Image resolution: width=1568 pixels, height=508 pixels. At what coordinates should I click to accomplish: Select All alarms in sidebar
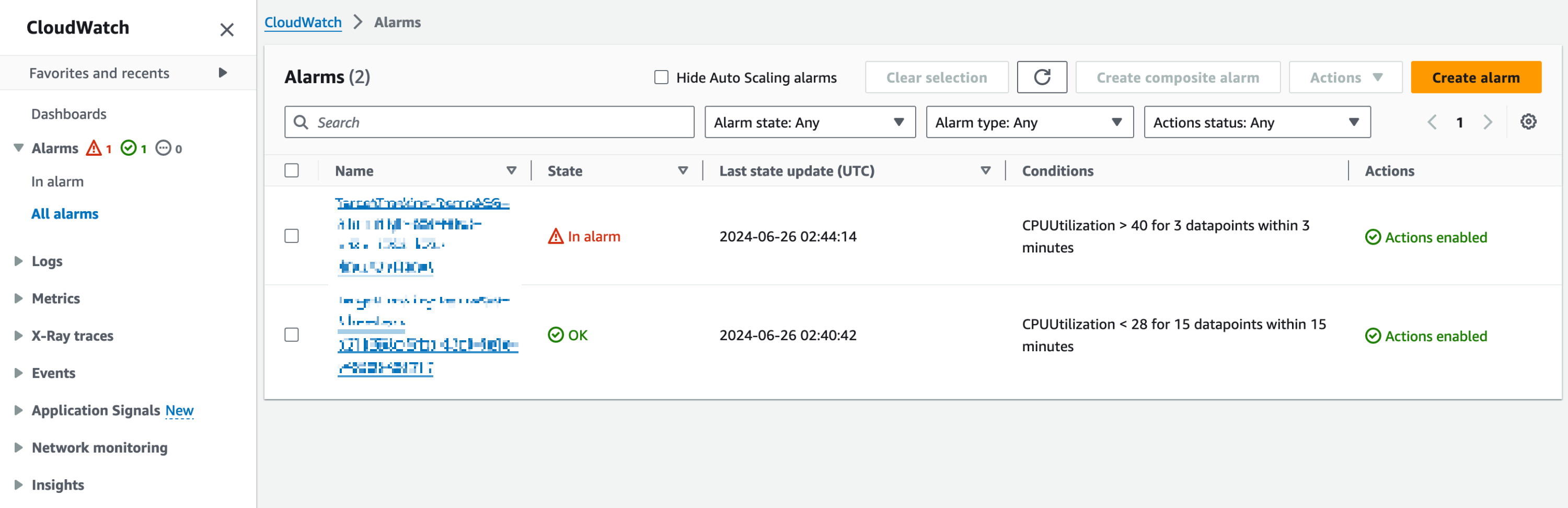coord(64,214)
